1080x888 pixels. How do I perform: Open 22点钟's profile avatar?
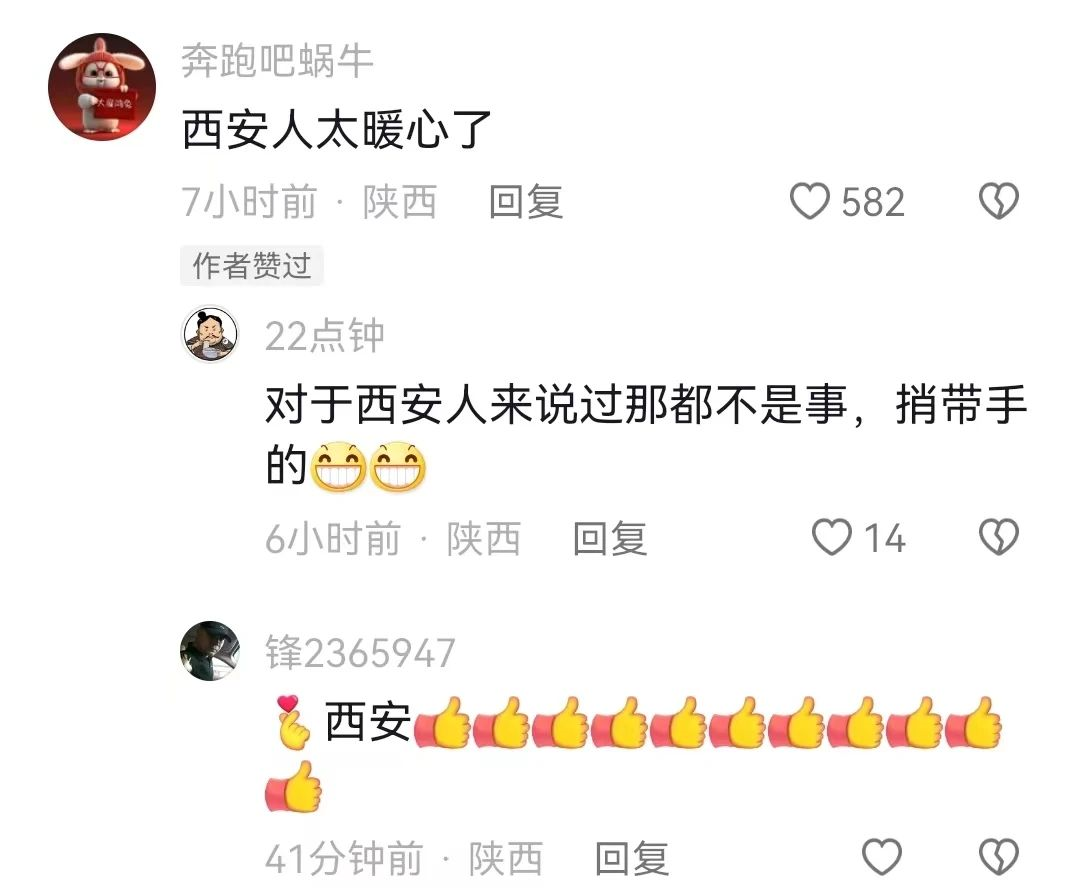coord(210,335)
